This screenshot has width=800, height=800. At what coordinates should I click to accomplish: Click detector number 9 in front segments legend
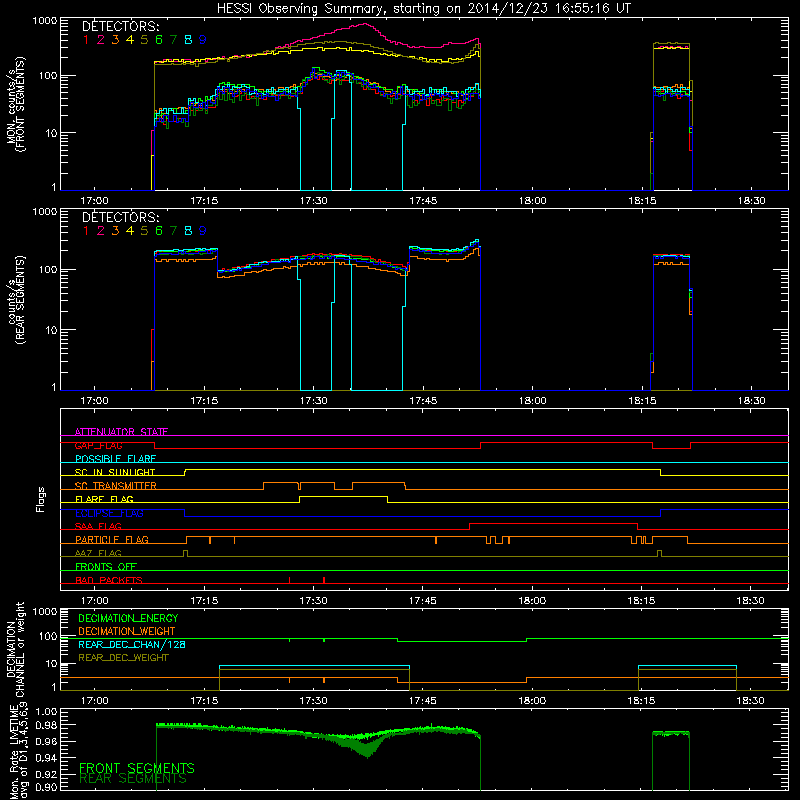pos(203,39)
